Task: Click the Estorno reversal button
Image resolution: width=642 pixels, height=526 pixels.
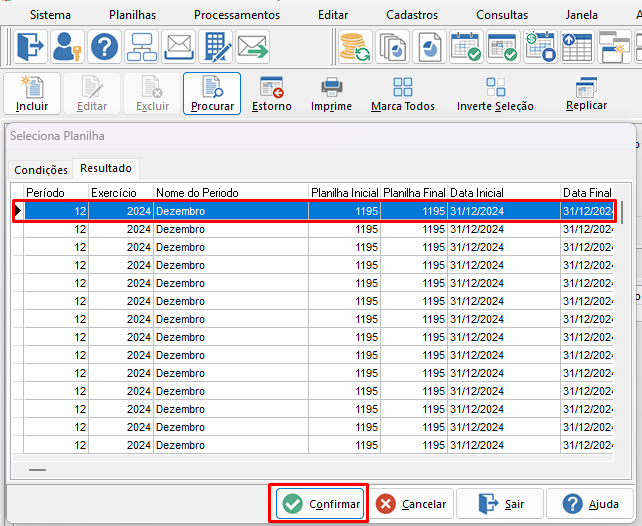Action: [x=272, y=93]
